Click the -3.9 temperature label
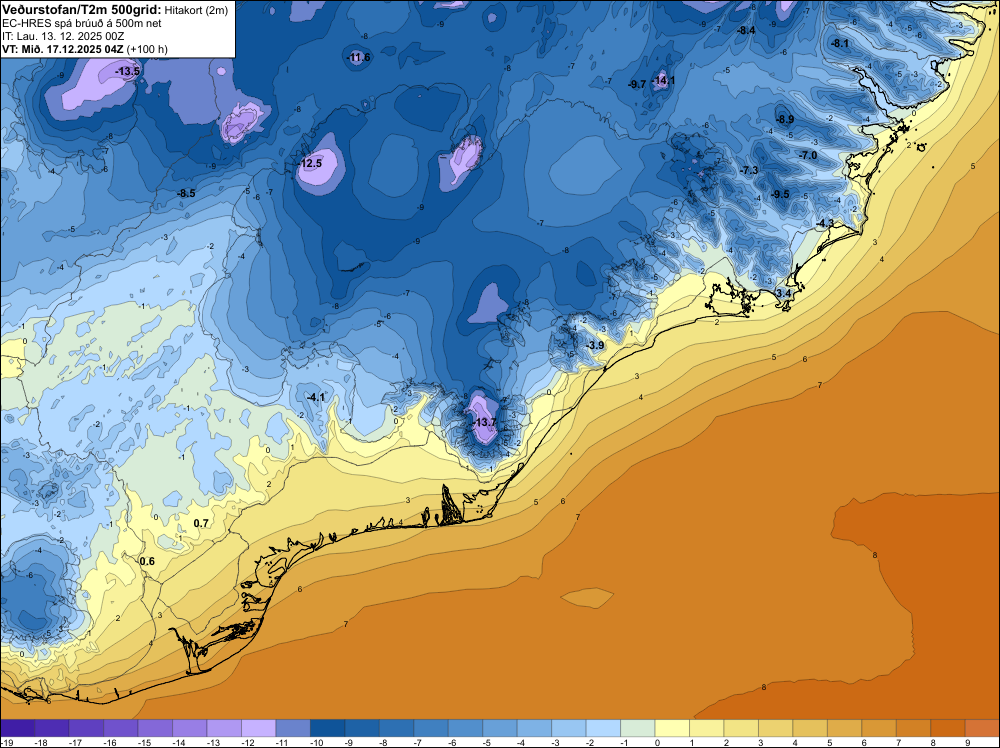 594,345
